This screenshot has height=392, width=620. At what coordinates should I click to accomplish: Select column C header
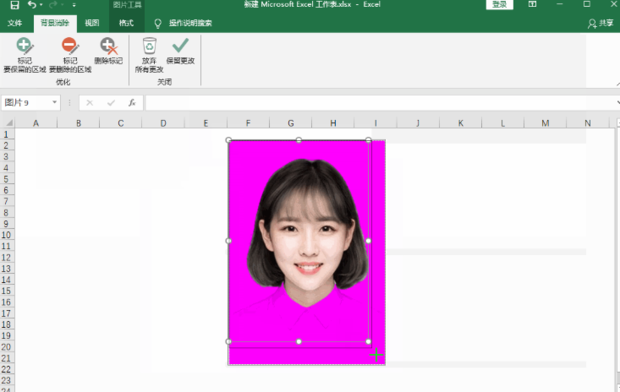(x=121, y=123)
